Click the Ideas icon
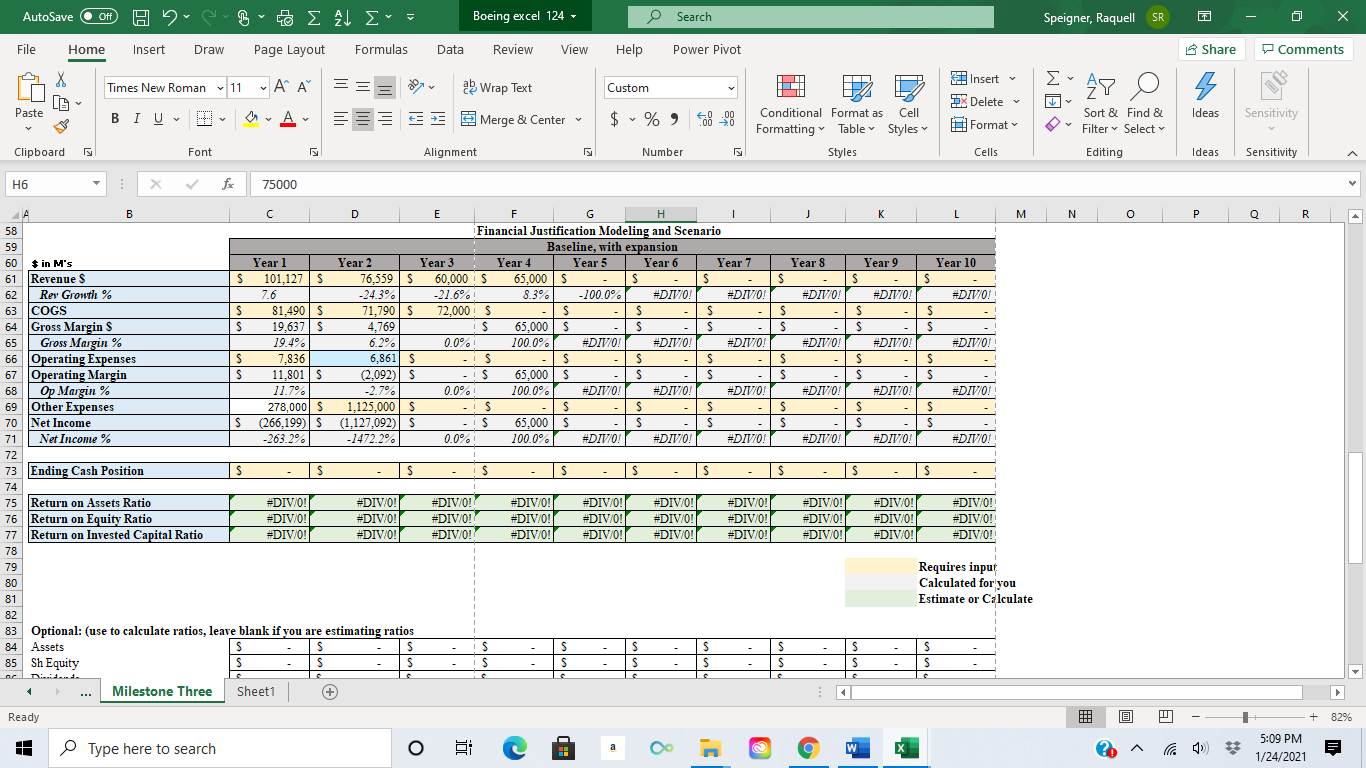The width and height of the screenshot is (1366, 768). point(1205,100)
